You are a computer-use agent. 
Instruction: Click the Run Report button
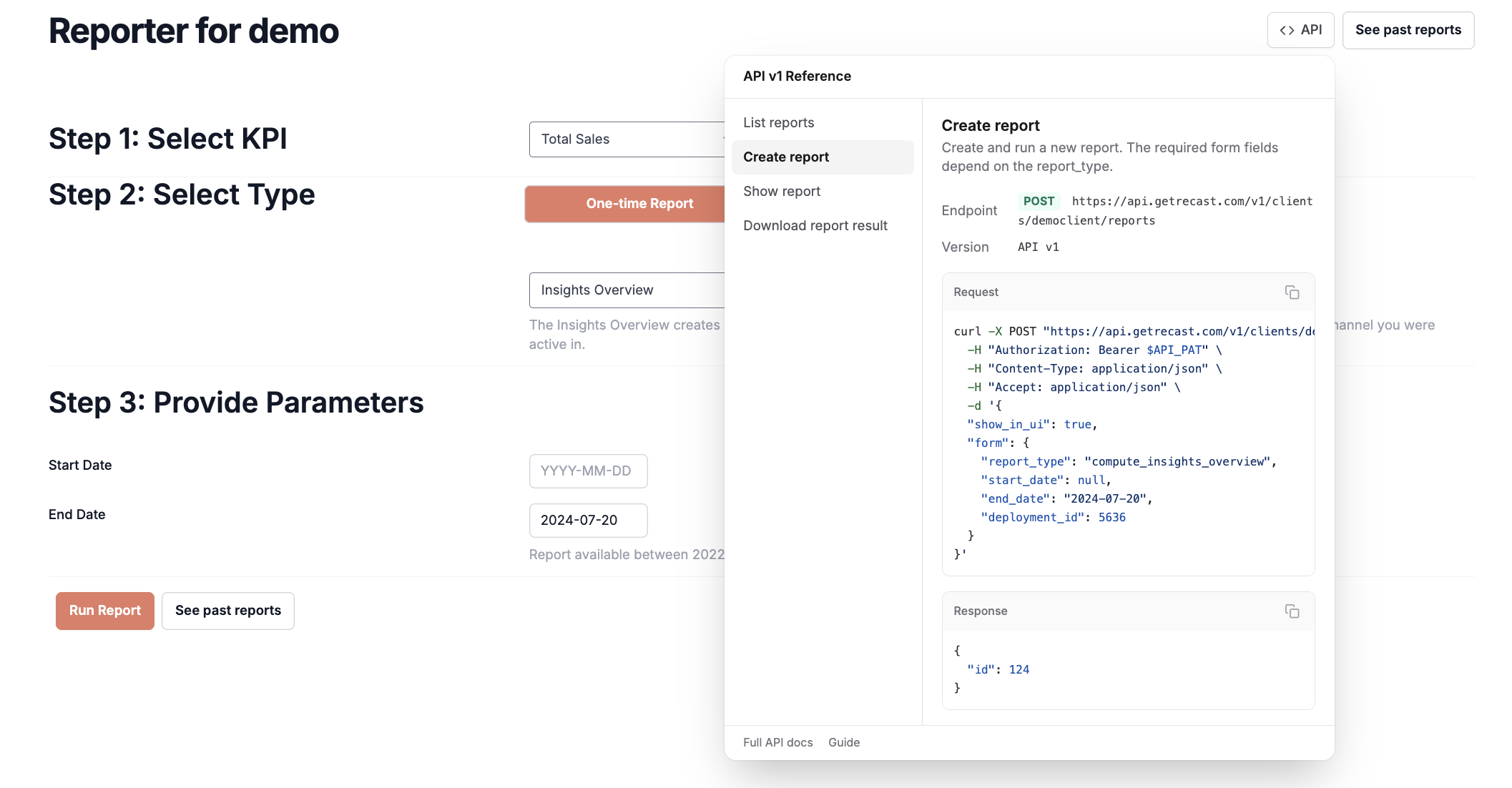tap(105, 611)
